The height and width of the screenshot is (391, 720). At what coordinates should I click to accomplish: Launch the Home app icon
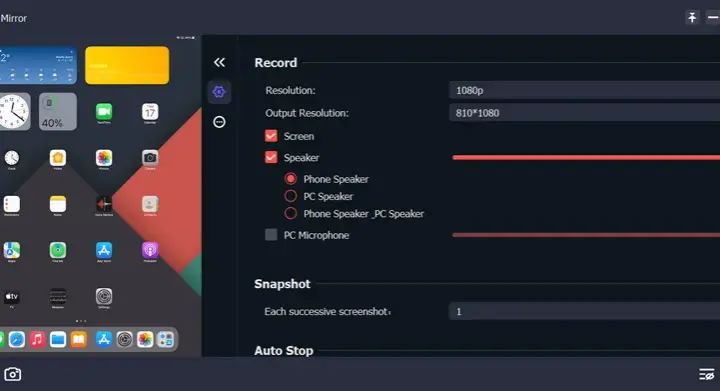pyautogui.click(x=58, y=158)
